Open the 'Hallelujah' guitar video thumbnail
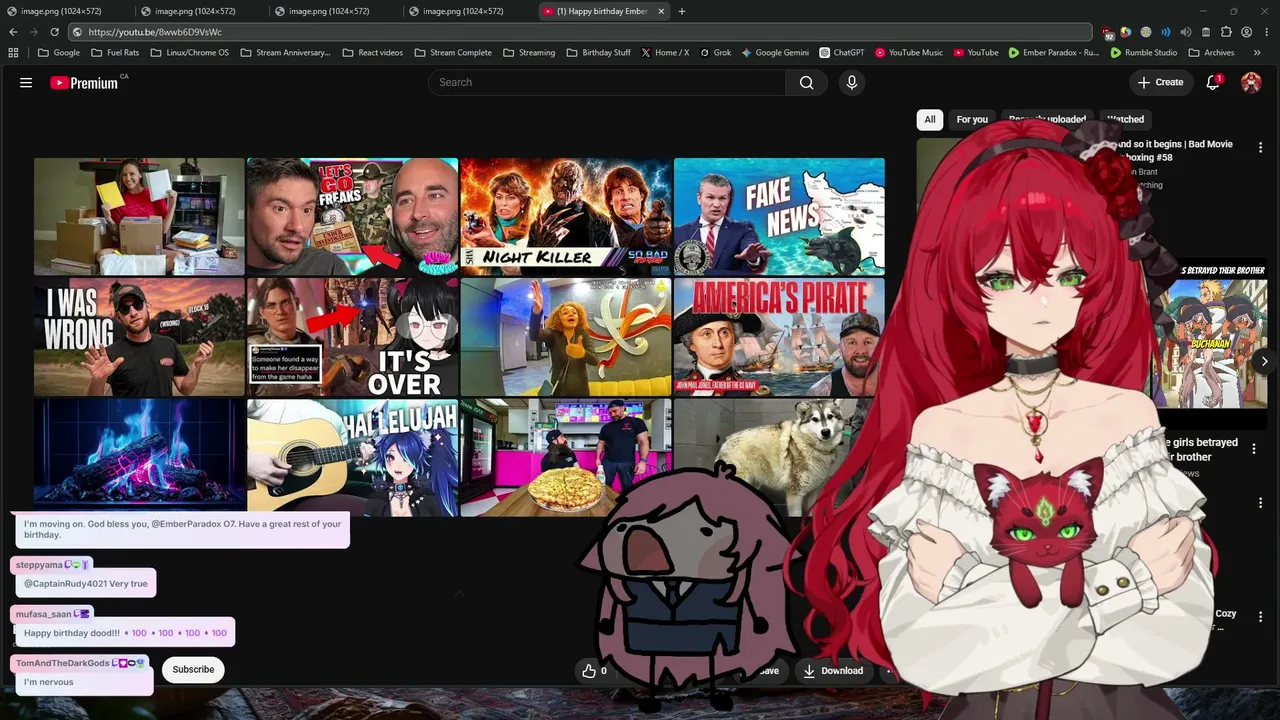 pos(352,457)
